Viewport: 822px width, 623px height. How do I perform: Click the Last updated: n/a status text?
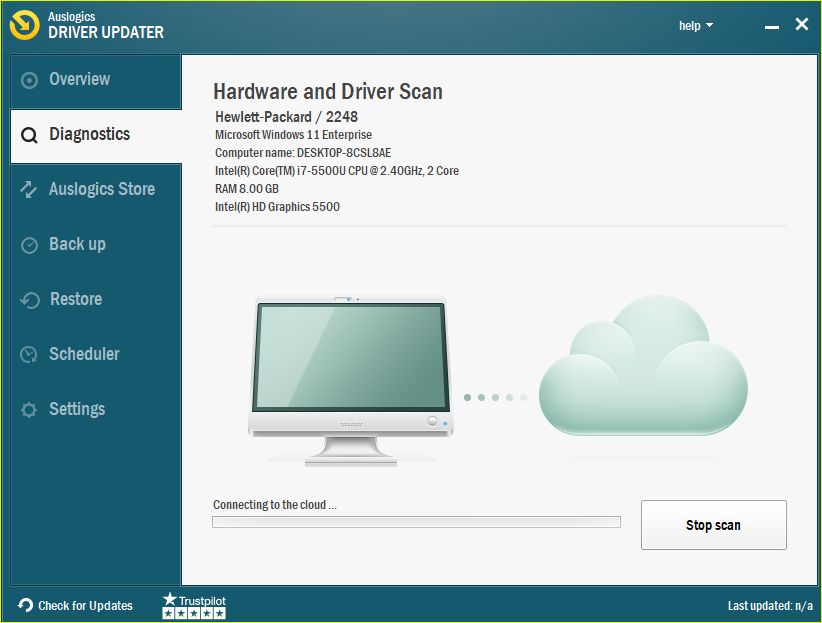(770, 606)
